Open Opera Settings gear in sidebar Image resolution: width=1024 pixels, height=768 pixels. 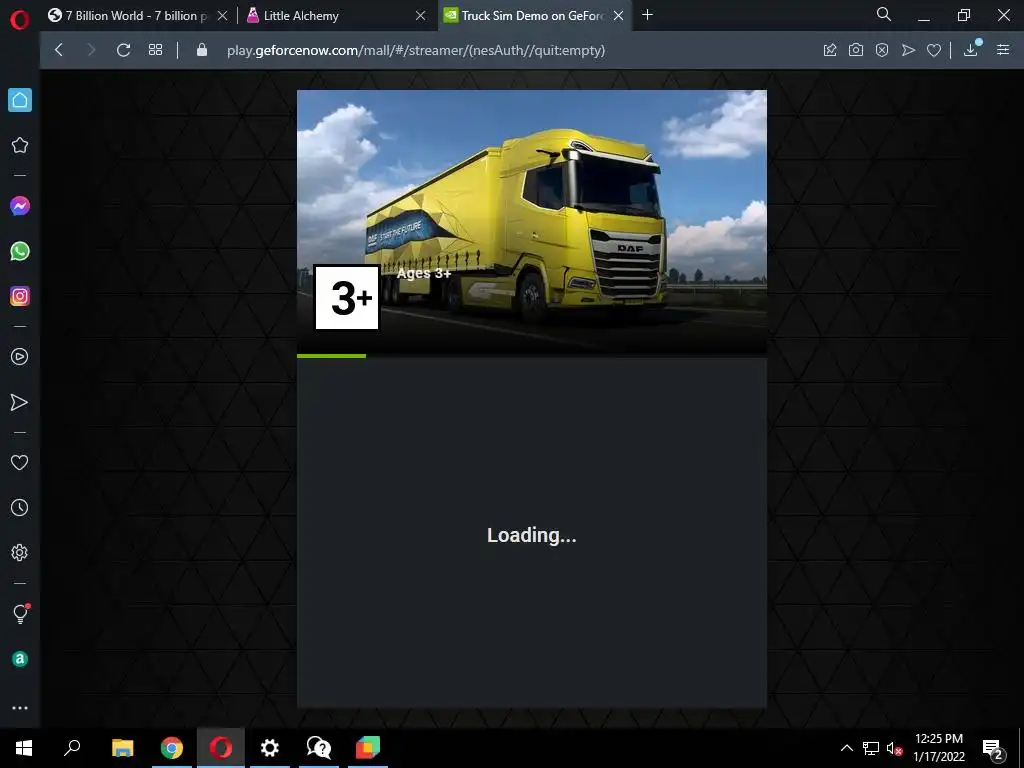point(20,552)
